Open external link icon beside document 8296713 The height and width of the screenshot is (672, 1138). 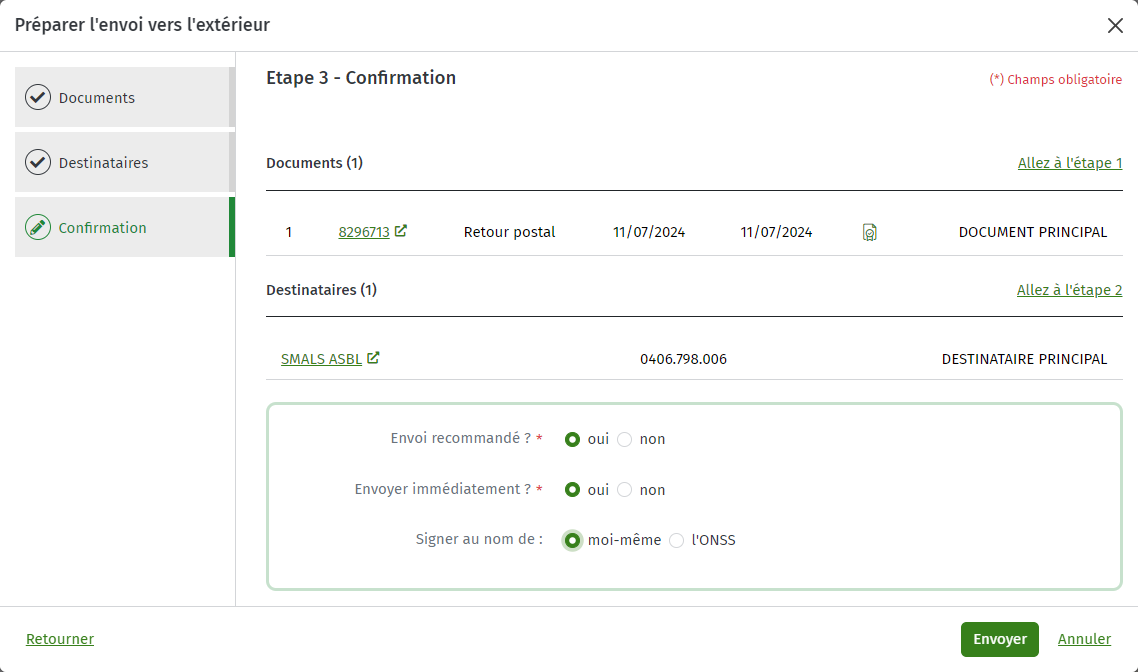401,231
